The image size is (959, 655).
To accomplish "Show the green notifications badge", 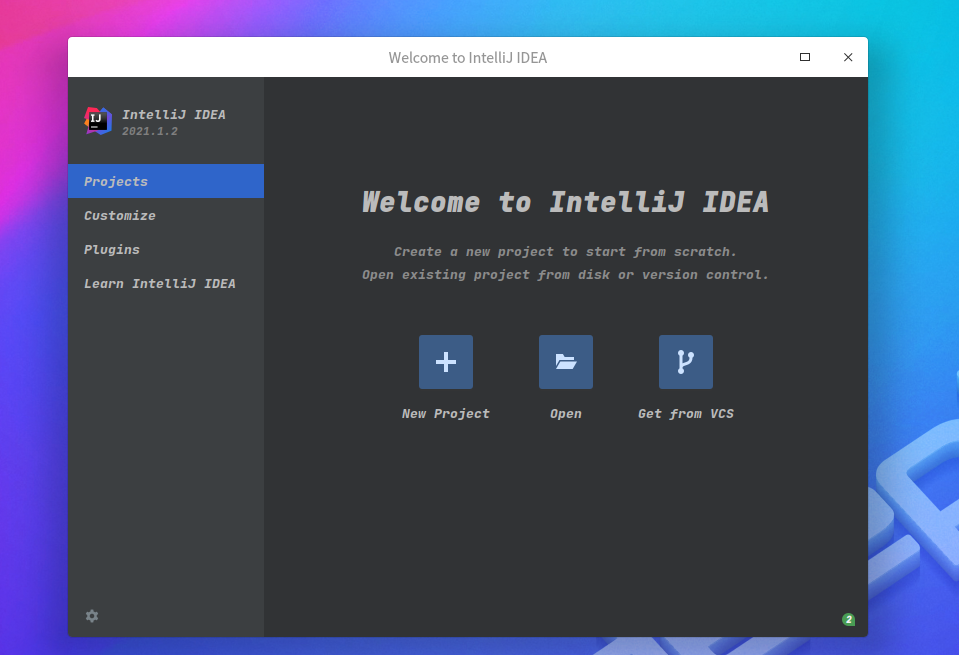I will (848, 620).
